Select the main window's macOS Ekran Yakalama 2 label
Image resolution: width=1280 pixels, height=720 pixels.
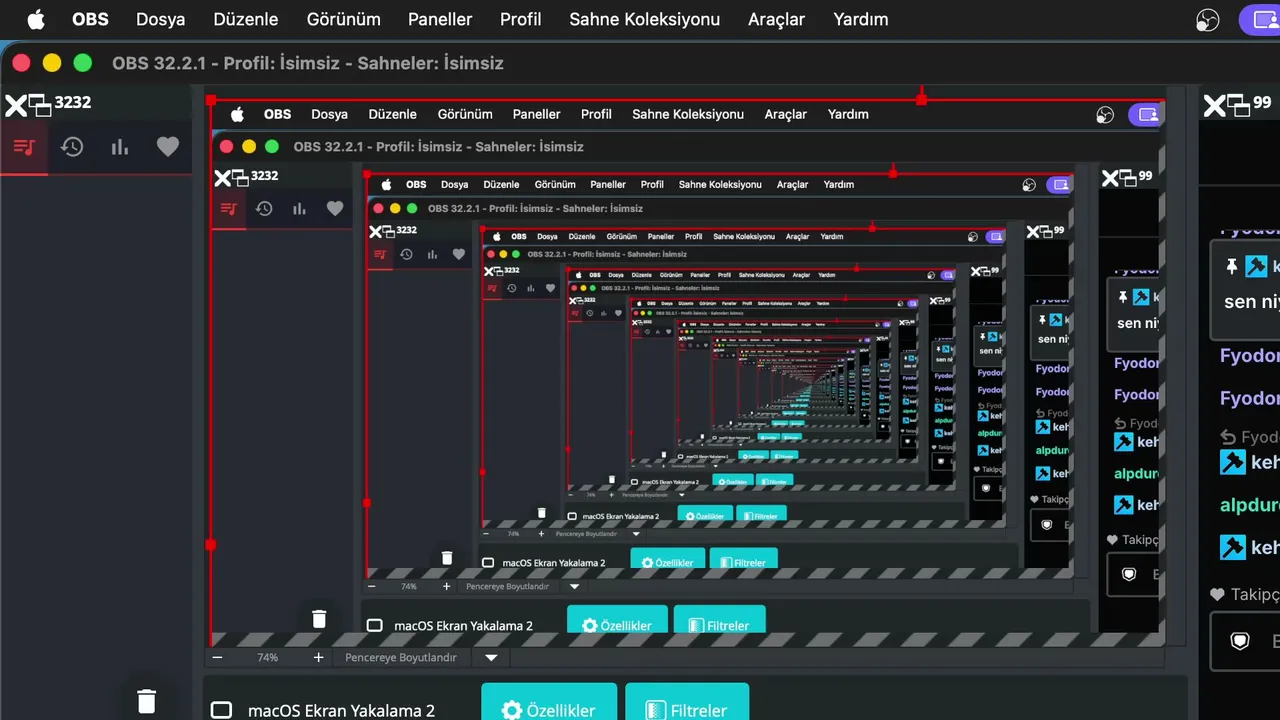pos(341,711)
